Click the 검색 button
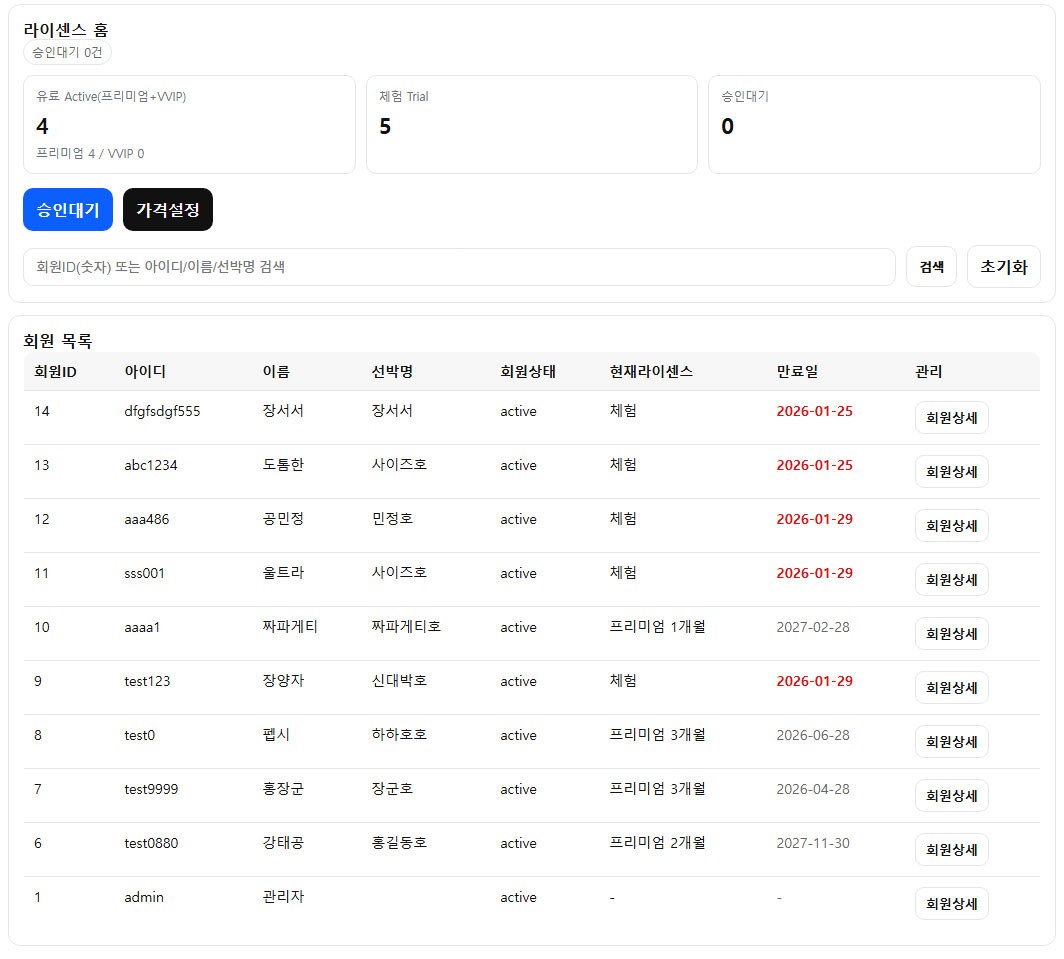This screenshot has width=1064, height=959. click(x=931, y=267)
